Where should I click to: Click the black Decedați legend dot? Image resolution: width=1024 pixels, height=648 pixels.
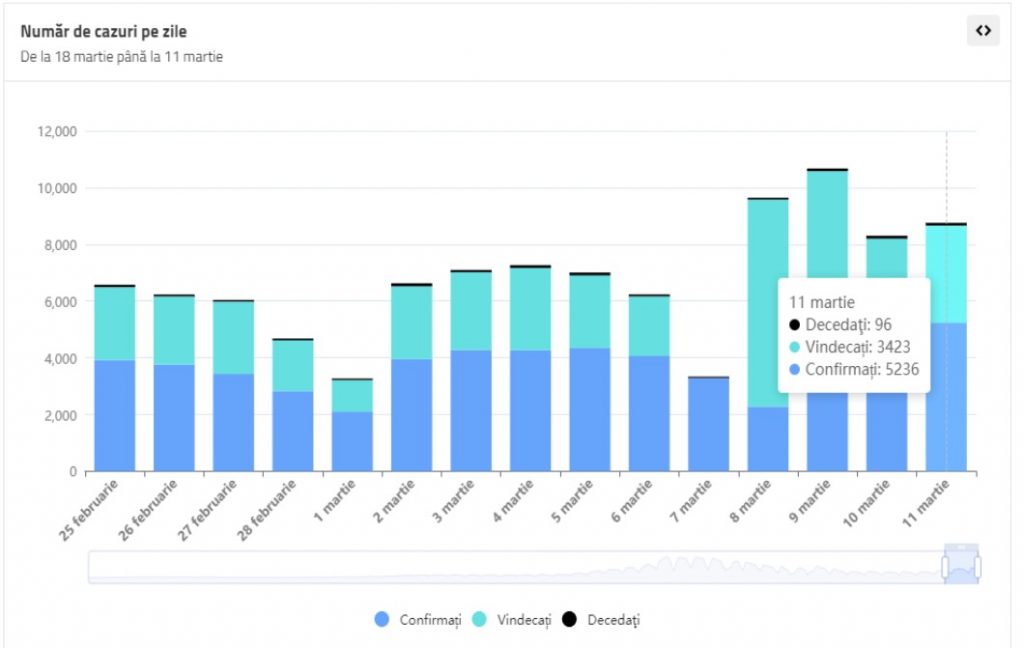click(570, 620)
